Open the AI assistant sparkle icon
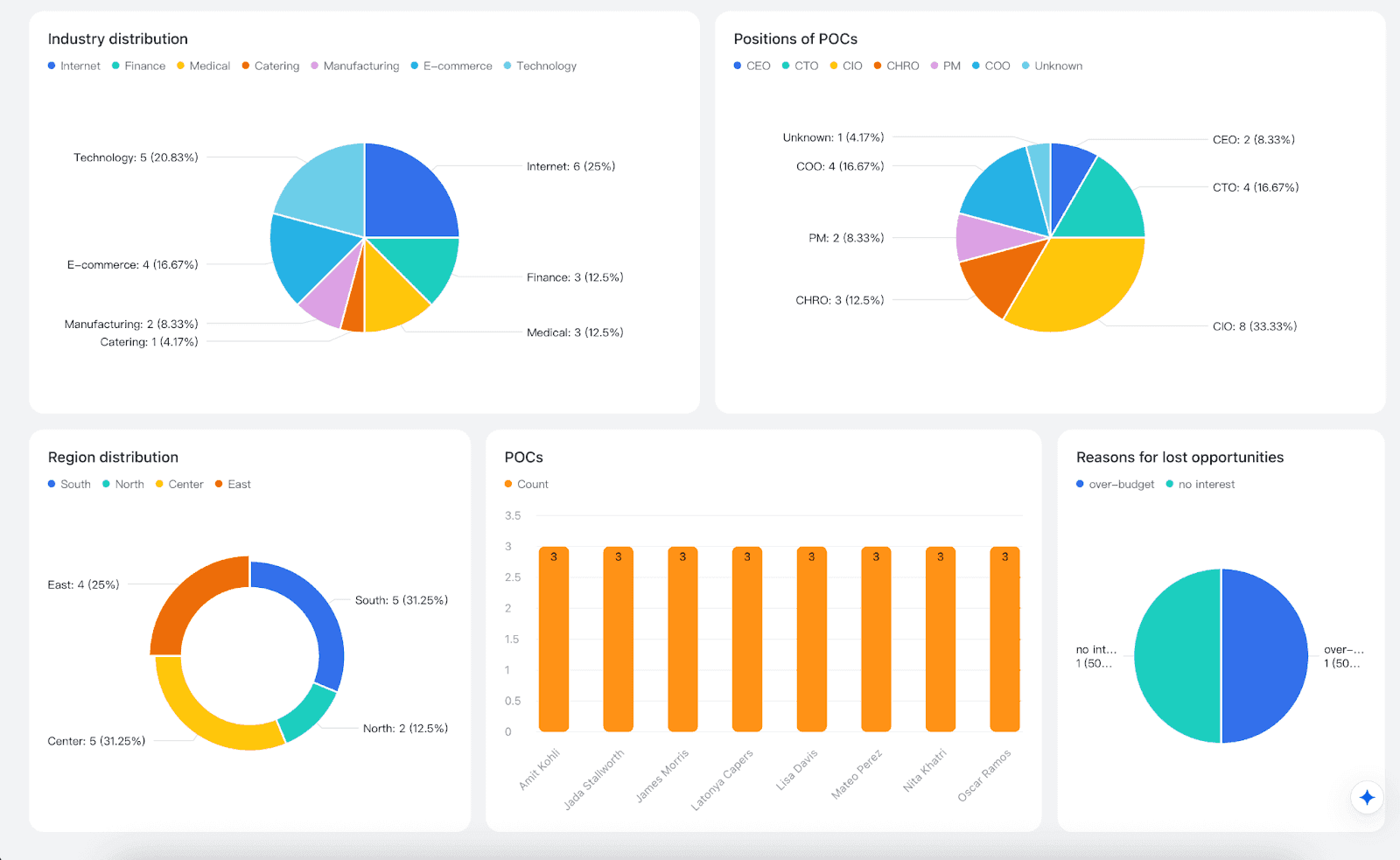 click(1367, 797)
